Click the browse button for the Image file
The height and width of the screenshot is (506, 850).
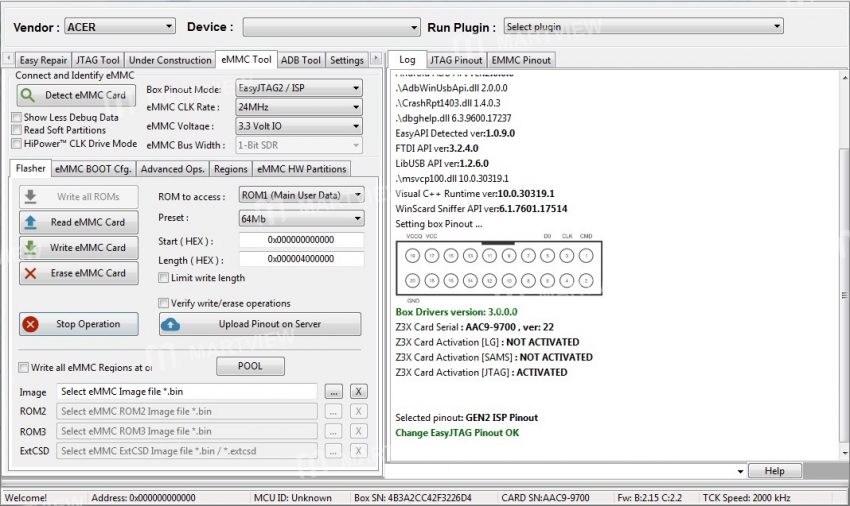pyautogui.click(x=334, y=392)
